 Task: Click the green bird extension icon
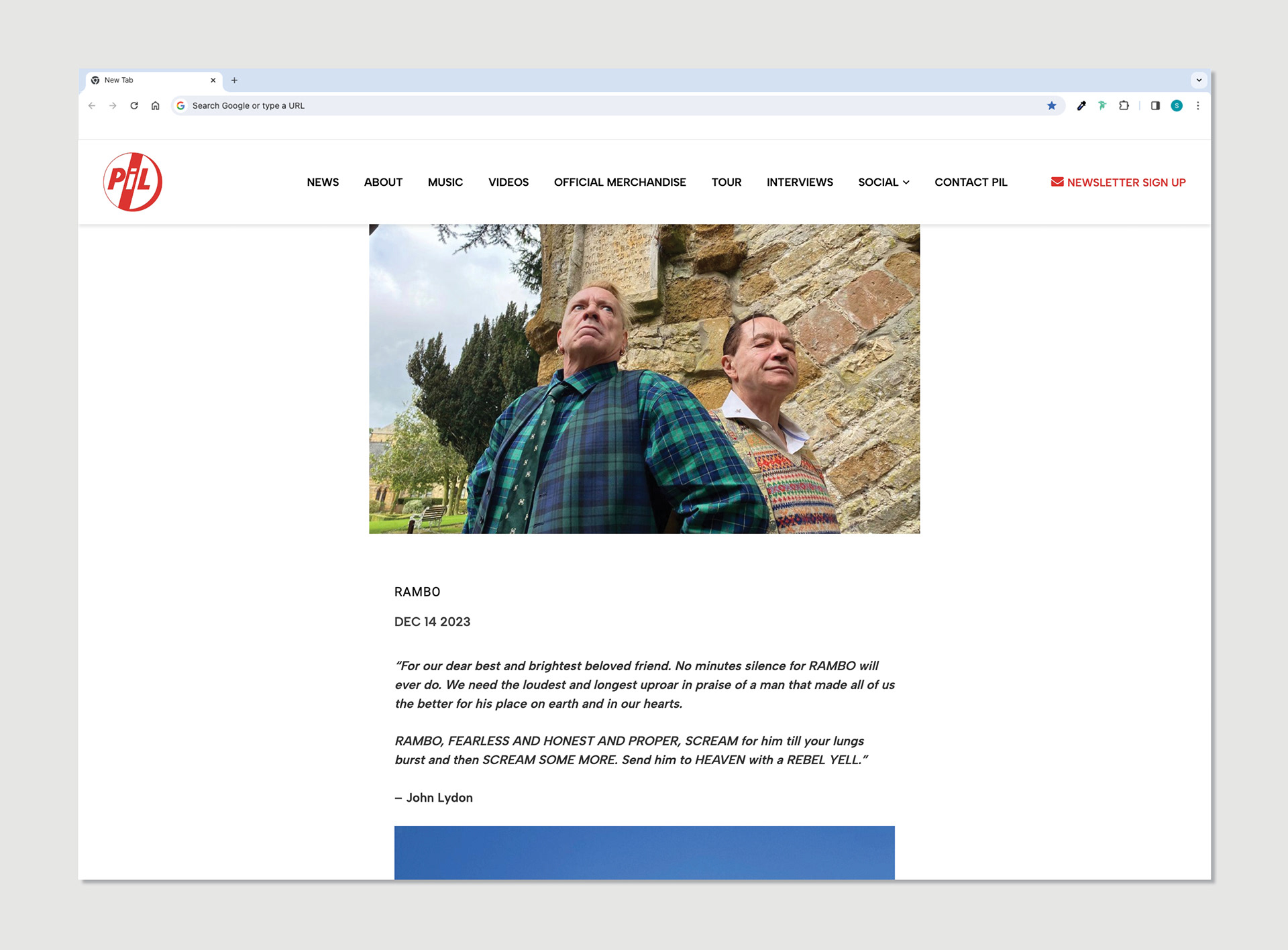[1102, 105]
